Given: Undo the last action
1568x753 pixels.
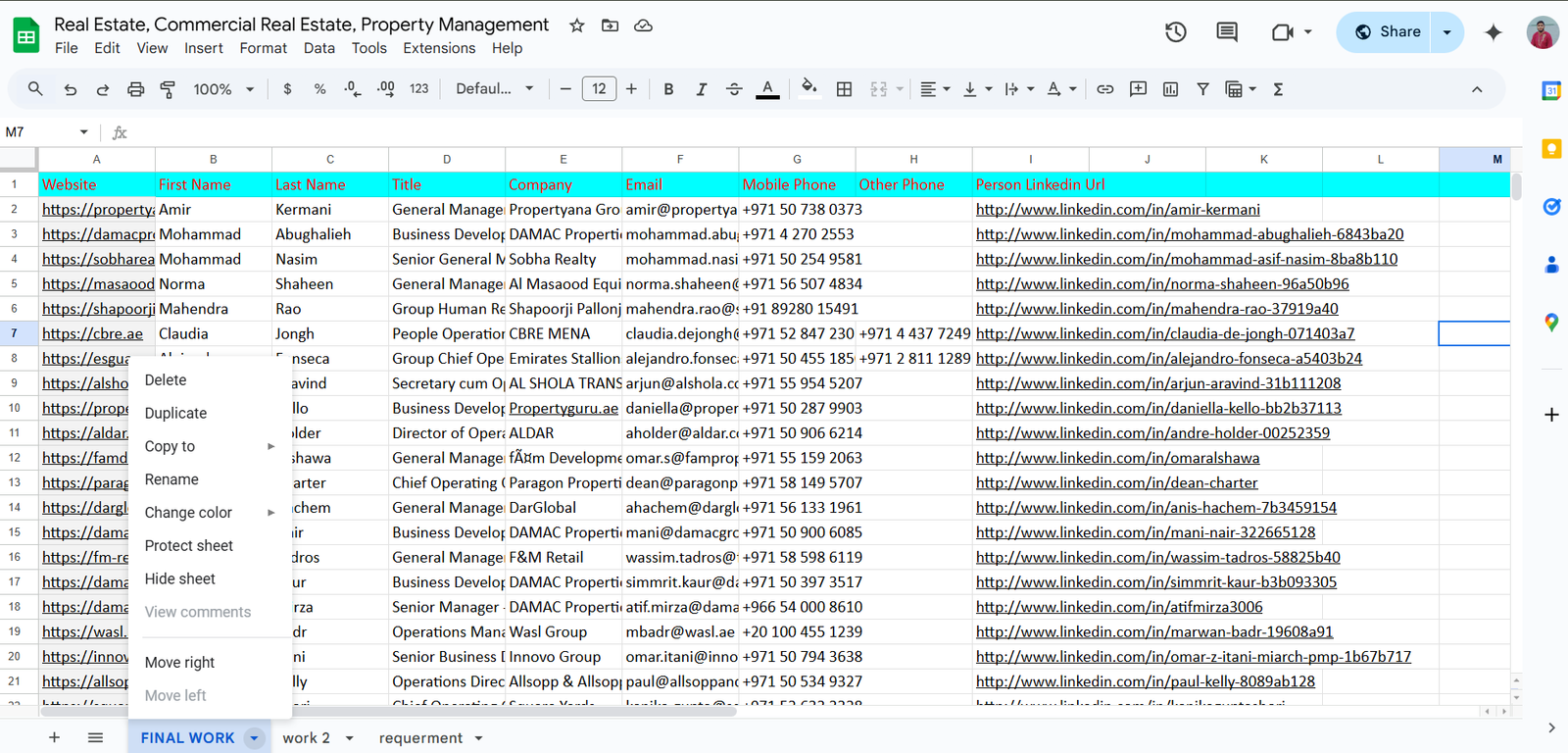Looking at the screenshot, I should point(71,89).
